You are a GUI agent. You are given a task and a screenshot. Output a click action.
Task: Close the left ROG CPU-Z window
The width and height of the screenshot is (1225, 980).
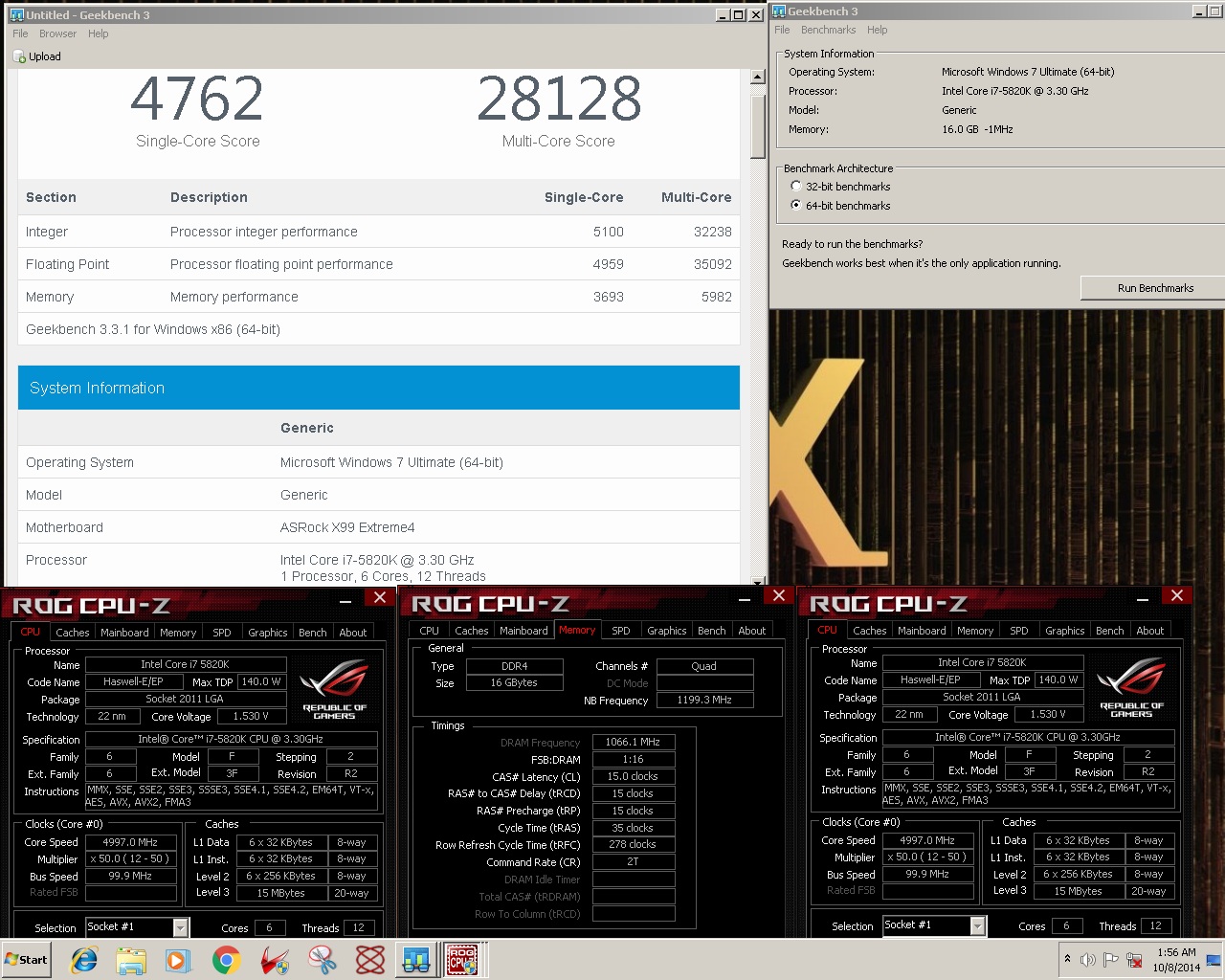(380, 597)
